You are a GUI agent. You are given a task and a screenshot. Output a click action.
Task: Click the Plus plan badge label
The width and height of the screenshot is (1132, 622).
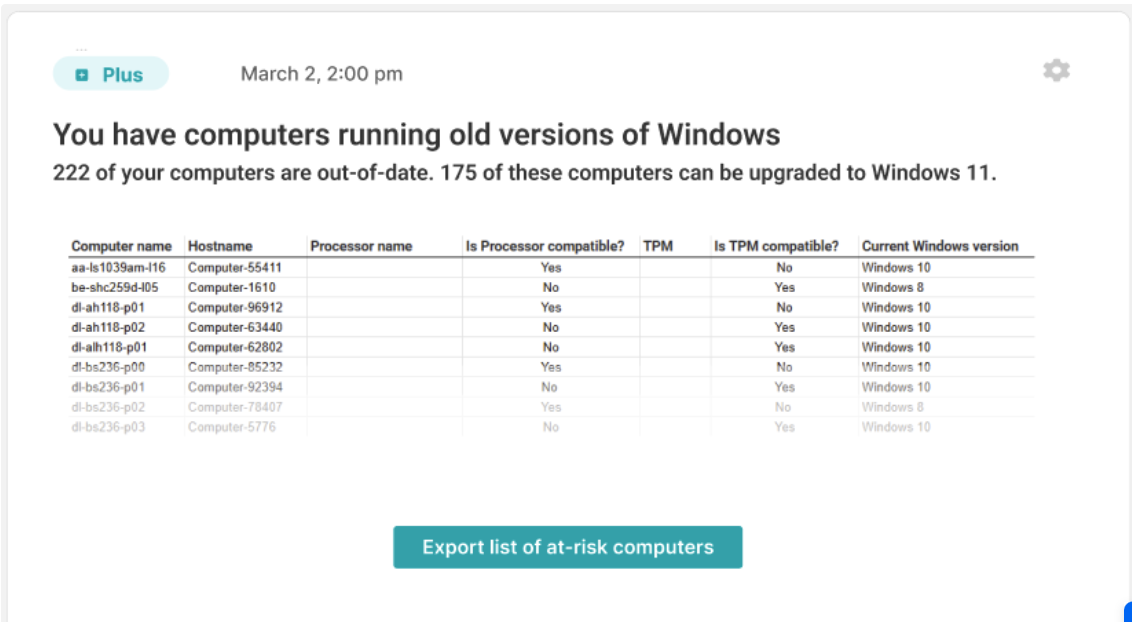[122, 75]
